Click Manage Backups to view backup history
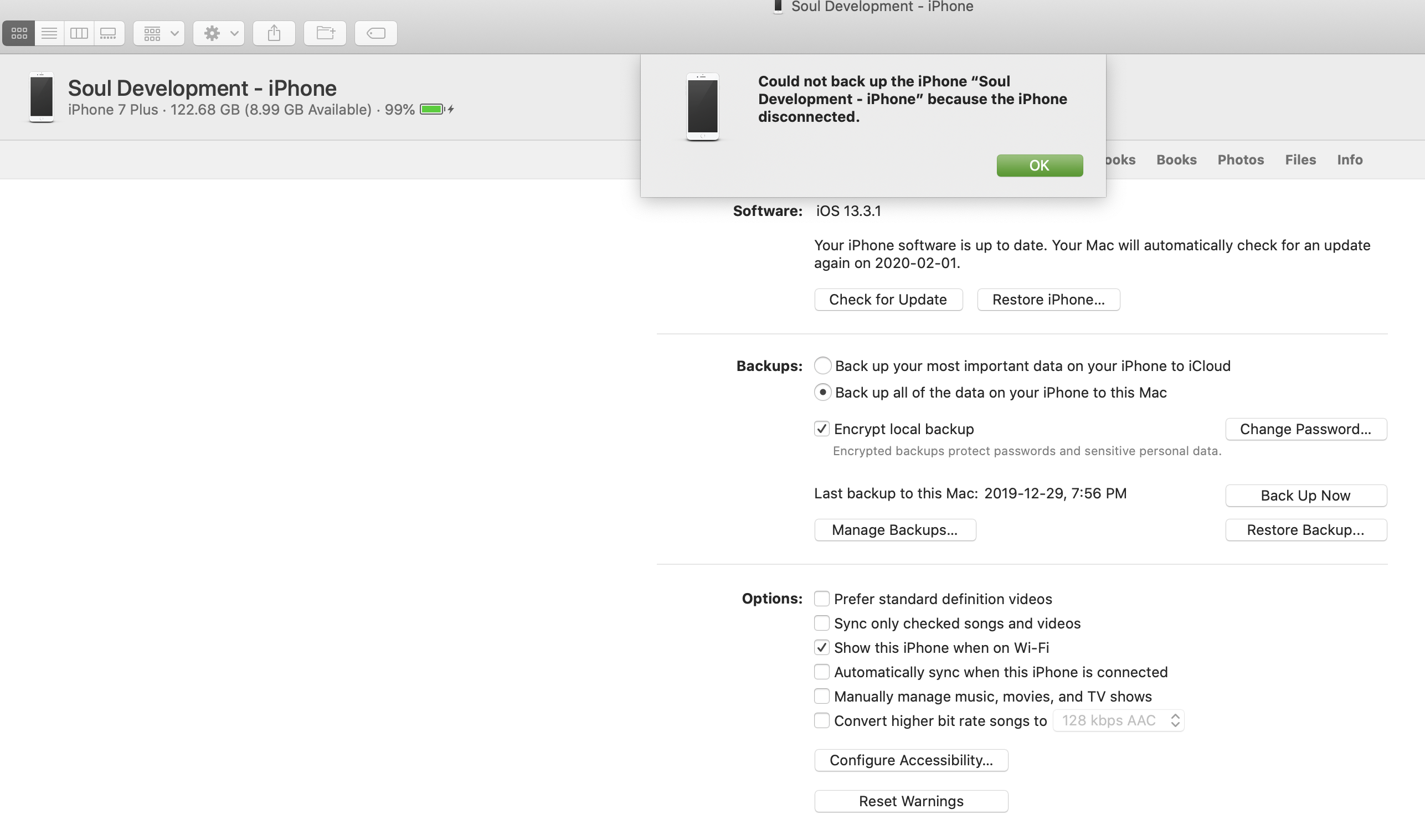 pos(894,529)
